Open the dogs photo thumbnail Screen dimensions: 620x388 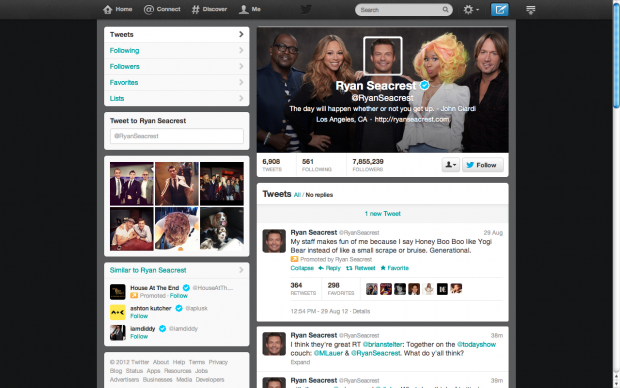(221, 229)
